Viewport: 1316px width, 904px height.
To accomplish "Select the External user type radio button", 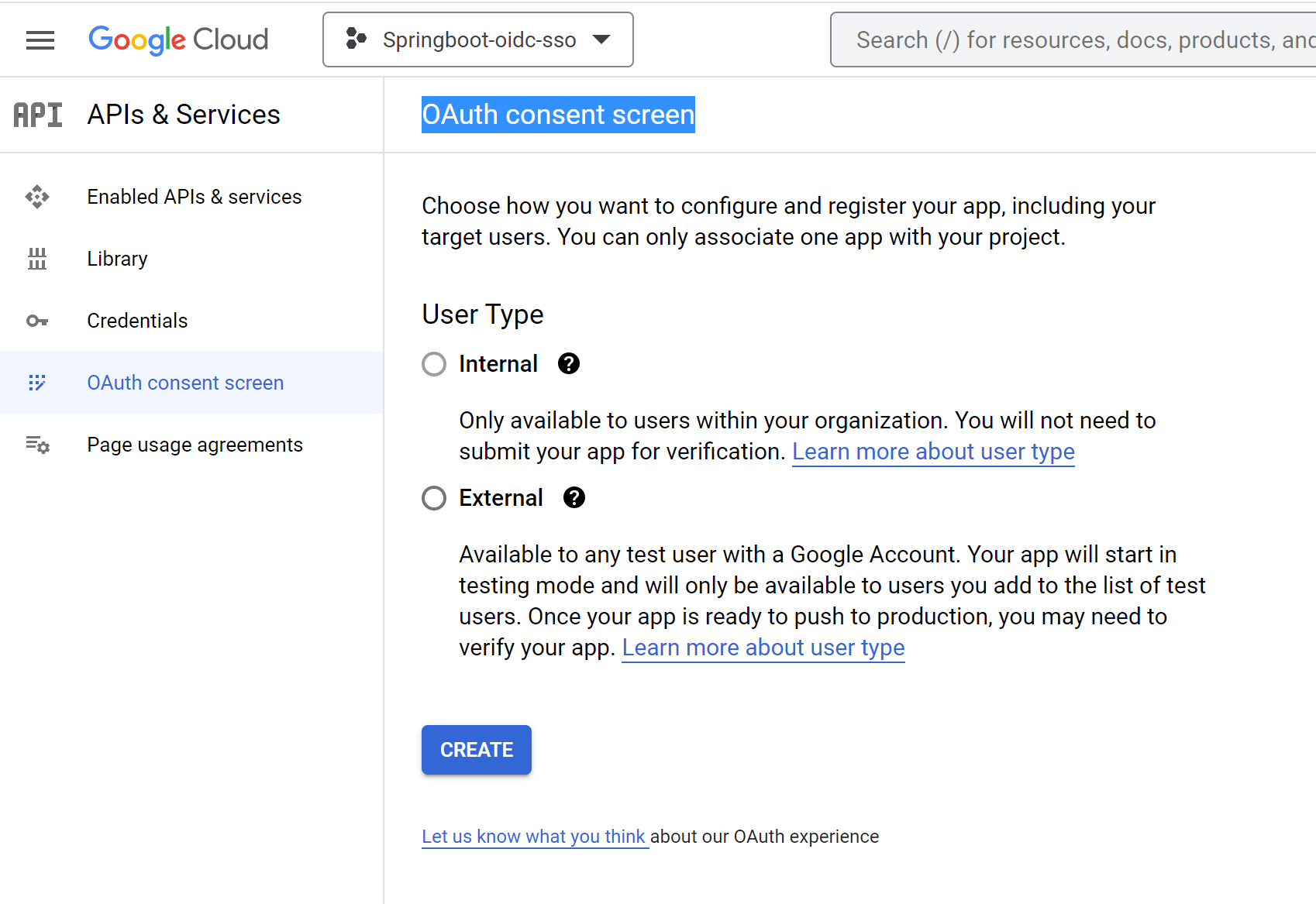I will [434, 498].
